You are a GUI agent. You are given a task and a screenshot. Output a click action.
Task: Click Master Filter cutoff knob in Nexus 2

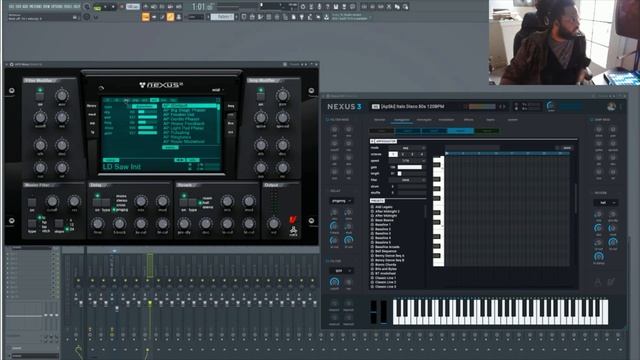(52, 201)
